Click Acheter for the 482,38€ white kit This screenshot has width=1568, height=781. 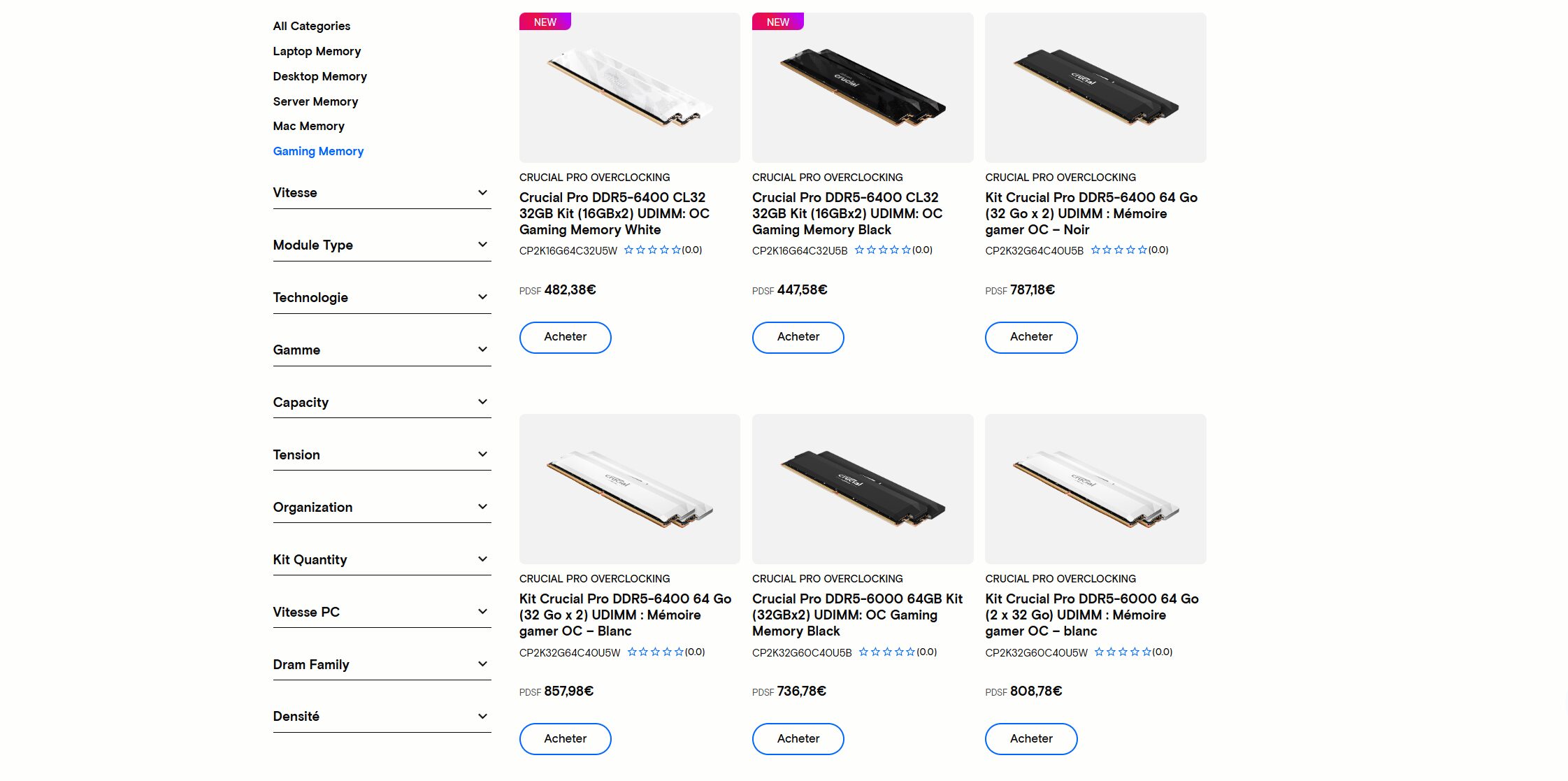click(x=565, y=337)
